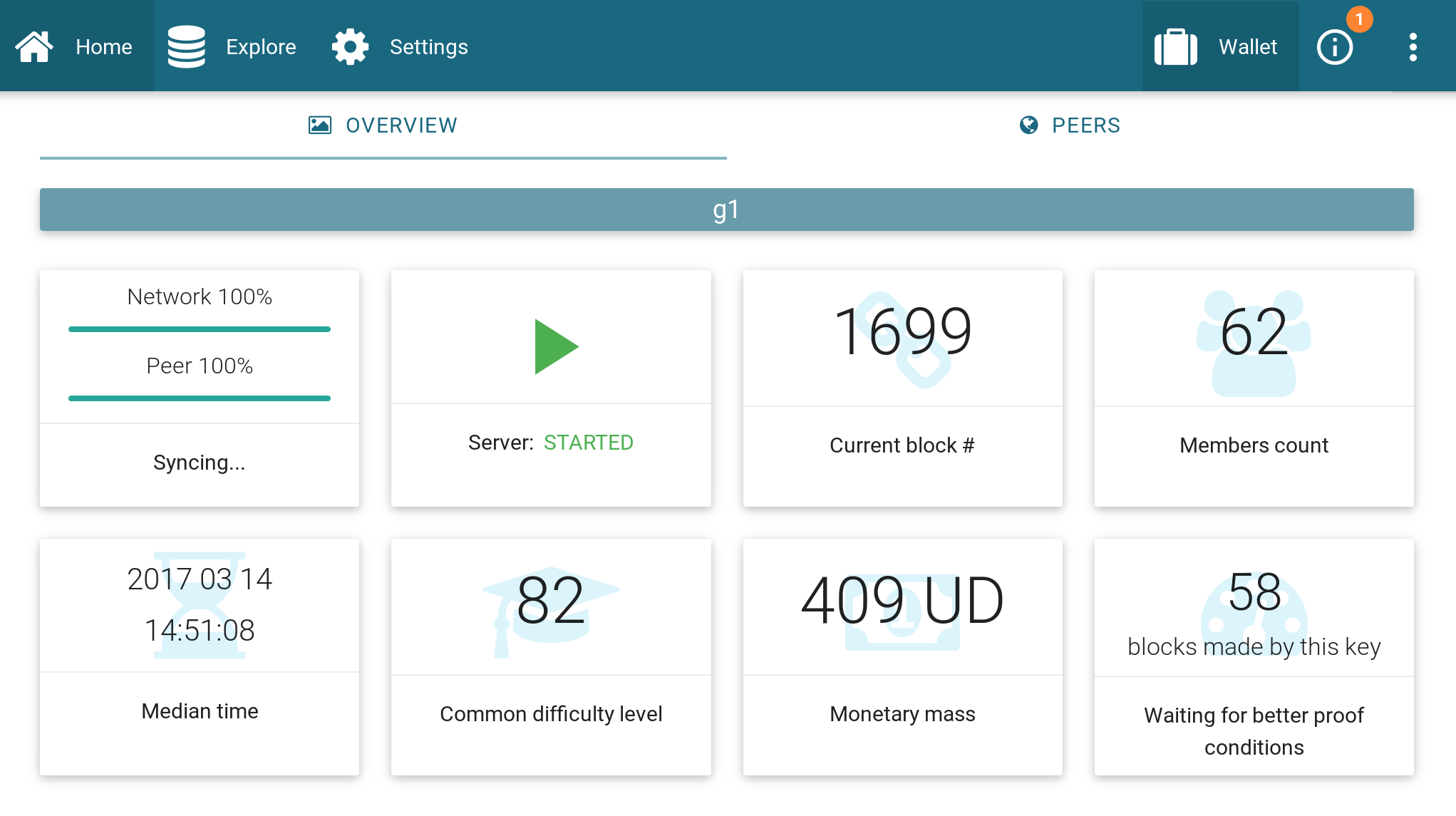The width and height of the screenshot is (1456, 816).
Task: Click the Current block 1699 card
Action: (x=902, y=388)
